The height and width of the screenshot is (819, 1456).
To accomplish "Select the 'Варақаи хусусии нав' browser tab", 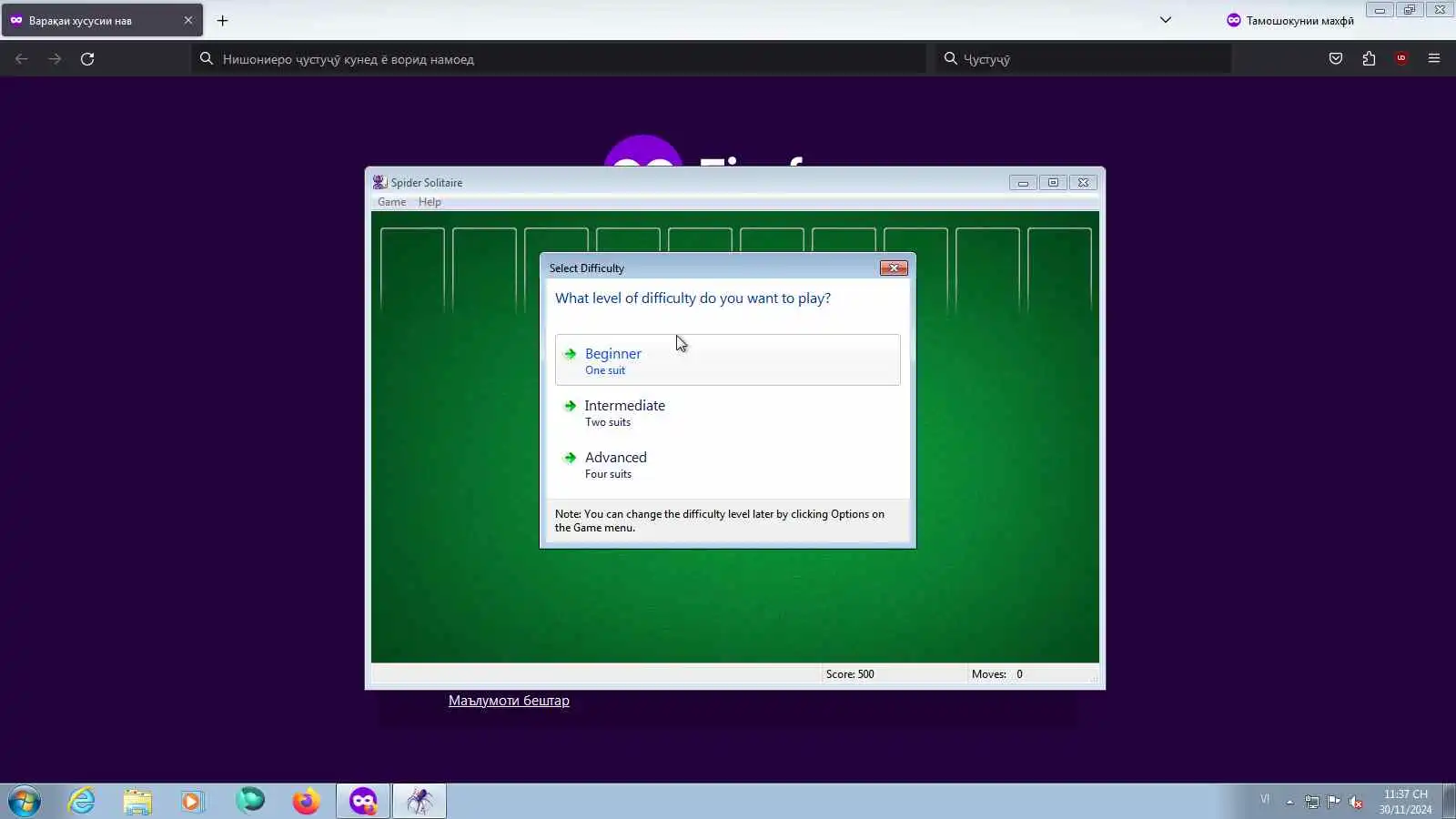I will point(102,20).
